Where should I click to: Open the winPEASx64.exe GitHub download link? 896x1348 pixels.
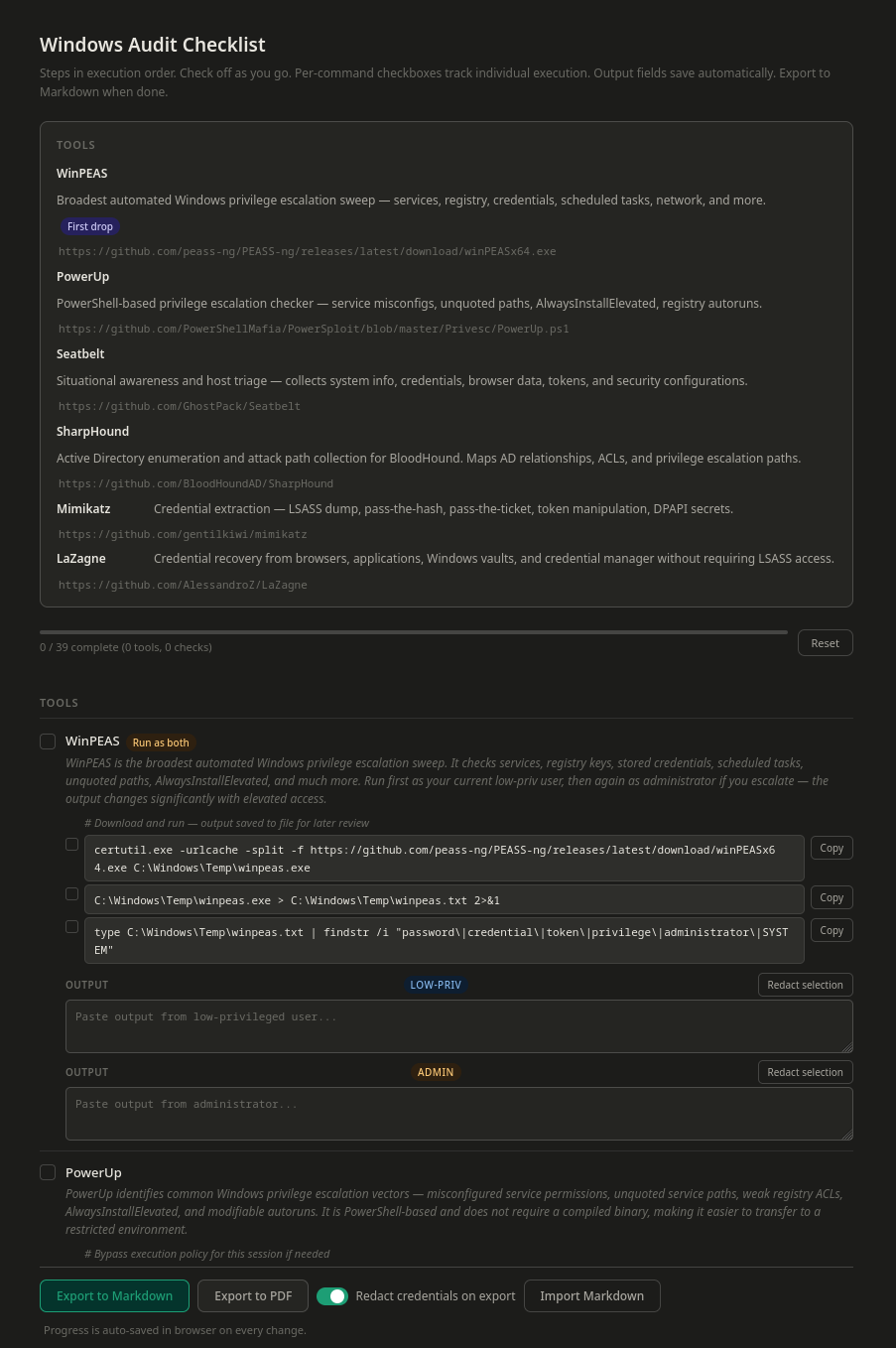[x=307, y=251]
